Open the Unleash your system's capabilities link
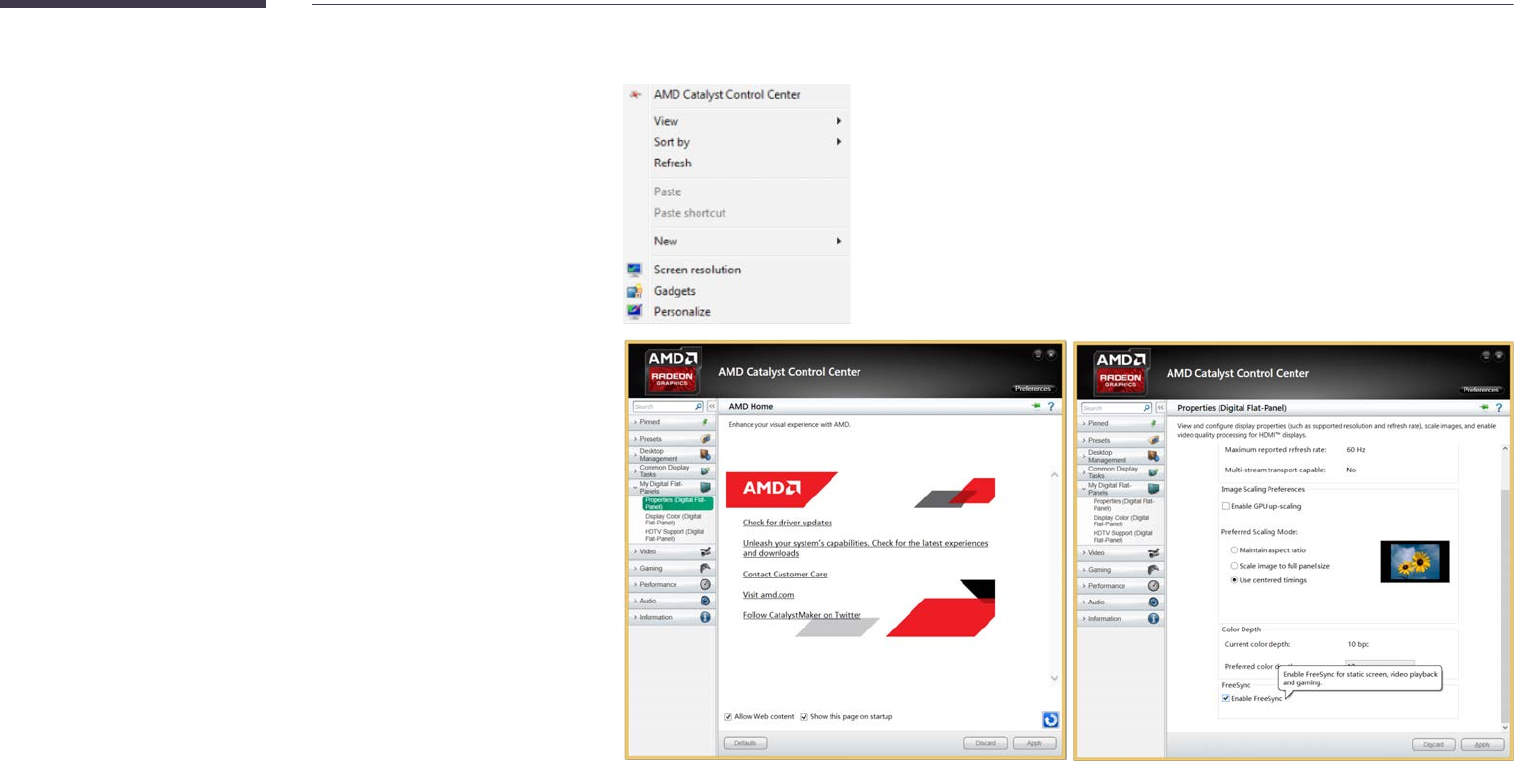The height and width of the screenshot is (761, 1514). [865, 548]
